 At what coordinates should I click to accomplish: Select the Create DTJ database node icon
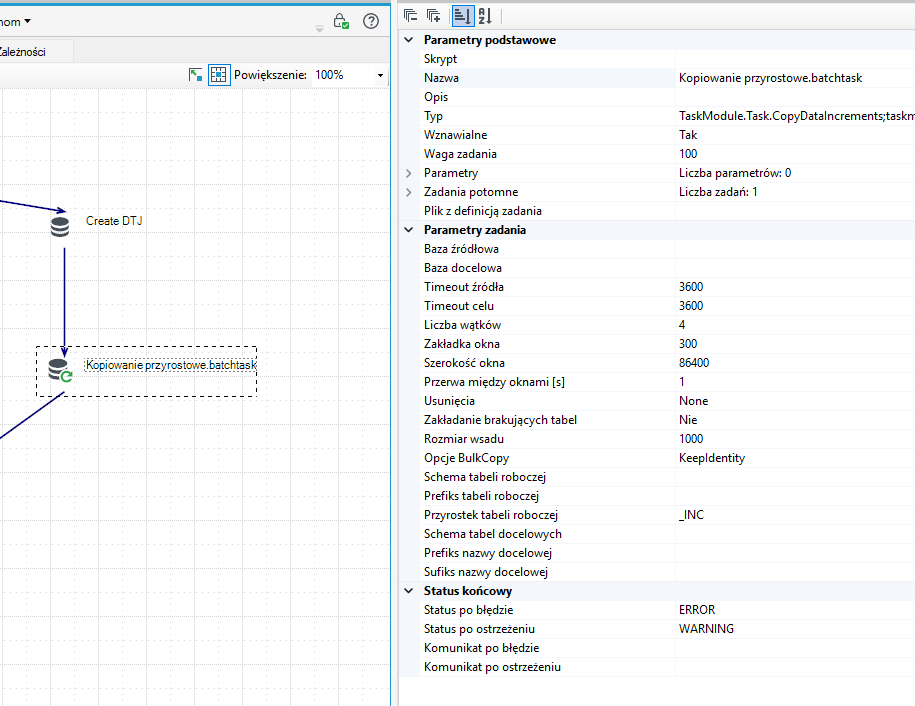[60, 226]
